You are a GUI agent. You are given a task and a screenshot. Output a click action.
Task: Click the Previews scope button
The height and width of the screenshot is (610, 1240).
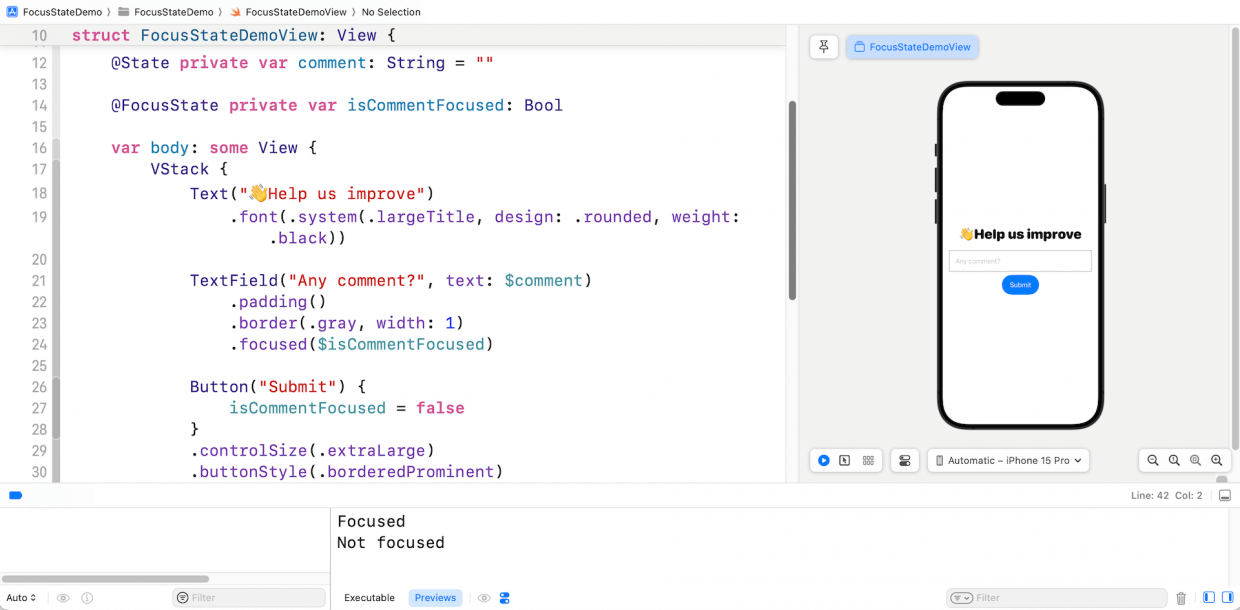[435, 598]
